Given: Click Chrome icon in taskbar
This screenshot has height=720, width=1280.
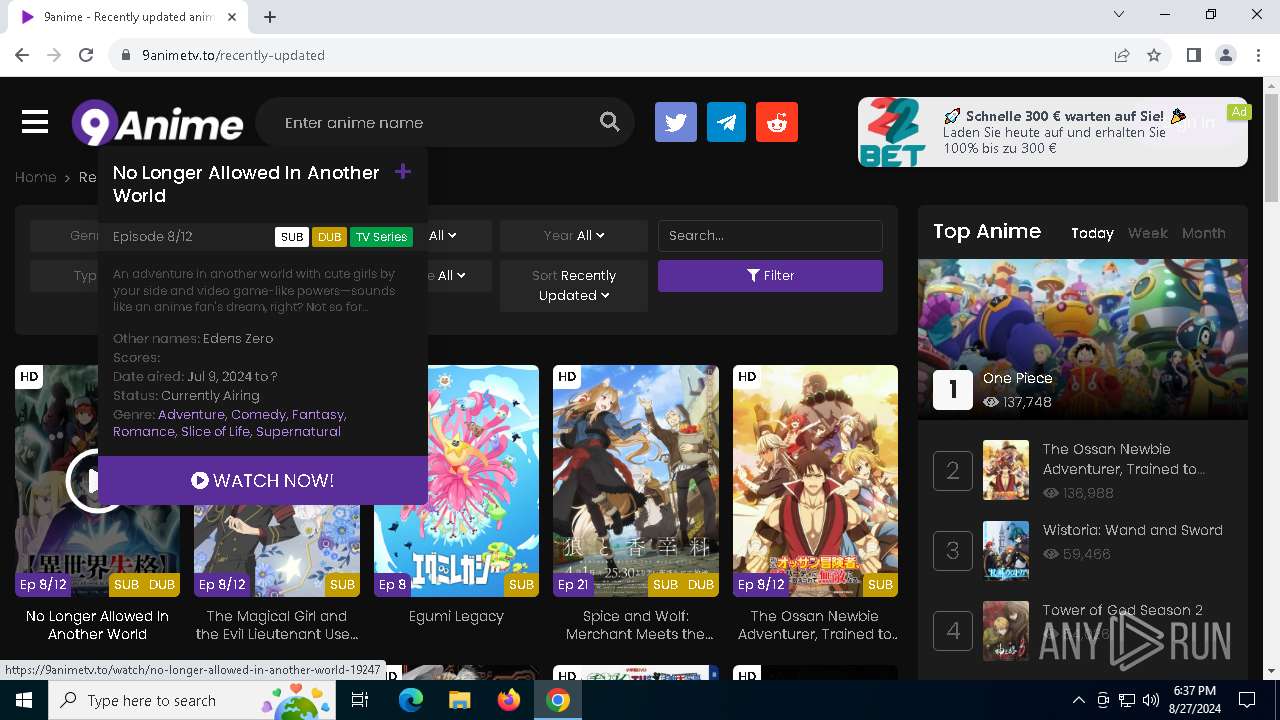Looking at the screenshot, I should click(x=558, y=700).
